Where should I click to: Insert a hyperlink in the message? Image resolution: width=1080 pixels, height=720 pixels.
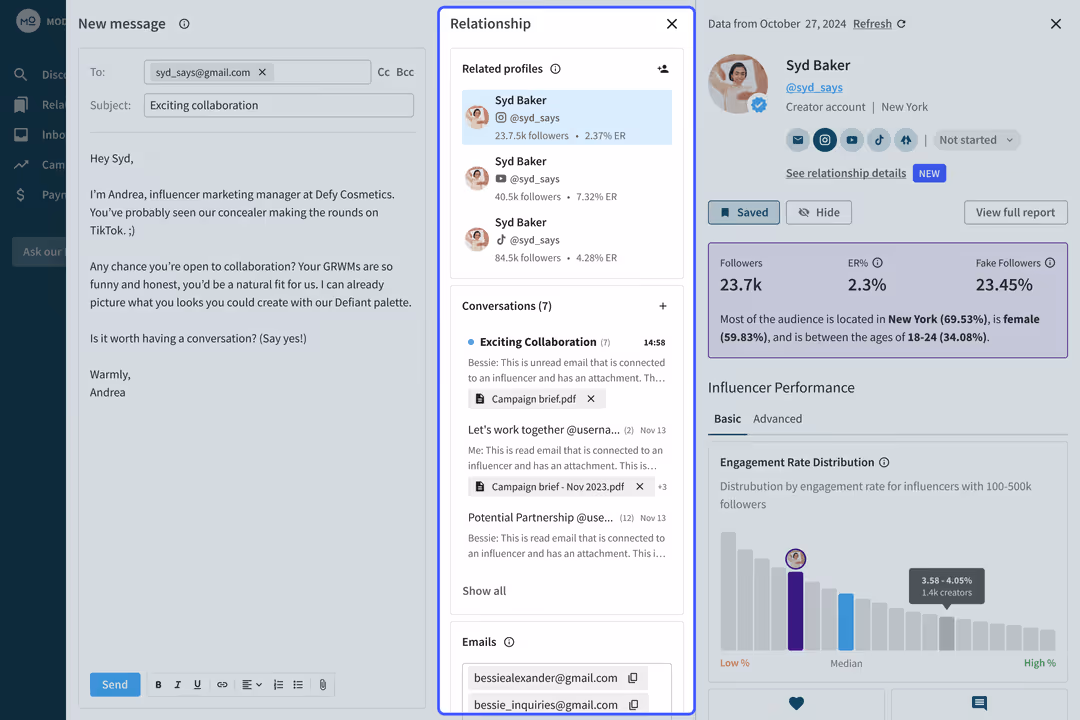pyautogui.click(x=222, y=685)
